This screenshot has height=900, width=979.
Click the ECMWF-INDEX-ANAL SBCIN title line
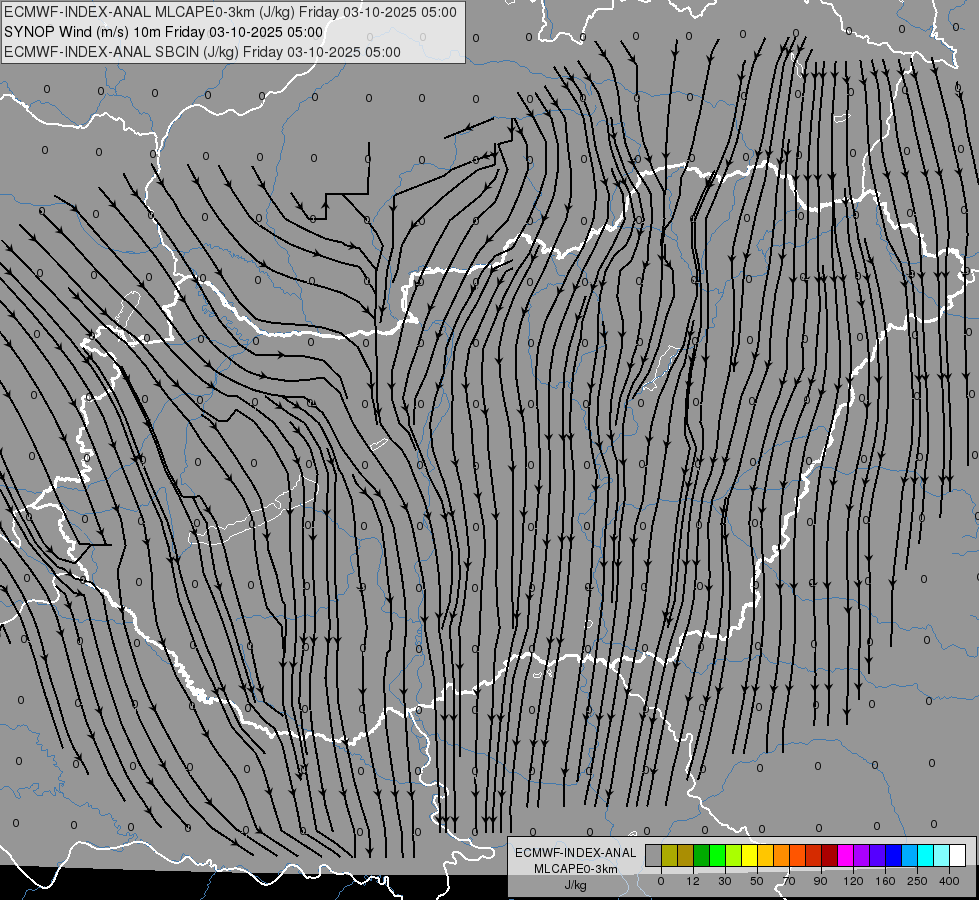coord(202,52)
